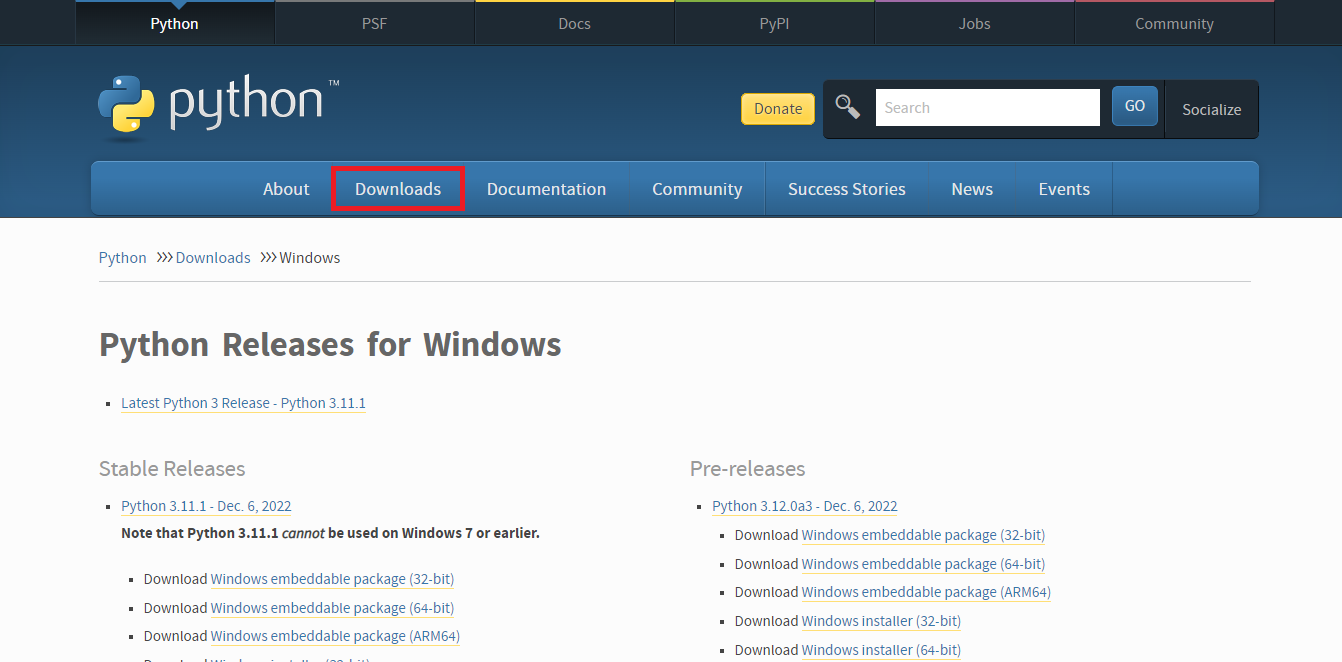This screenshot has height=662, width=1342.
Task: Click the GO search button
Action: (1135, 106)
